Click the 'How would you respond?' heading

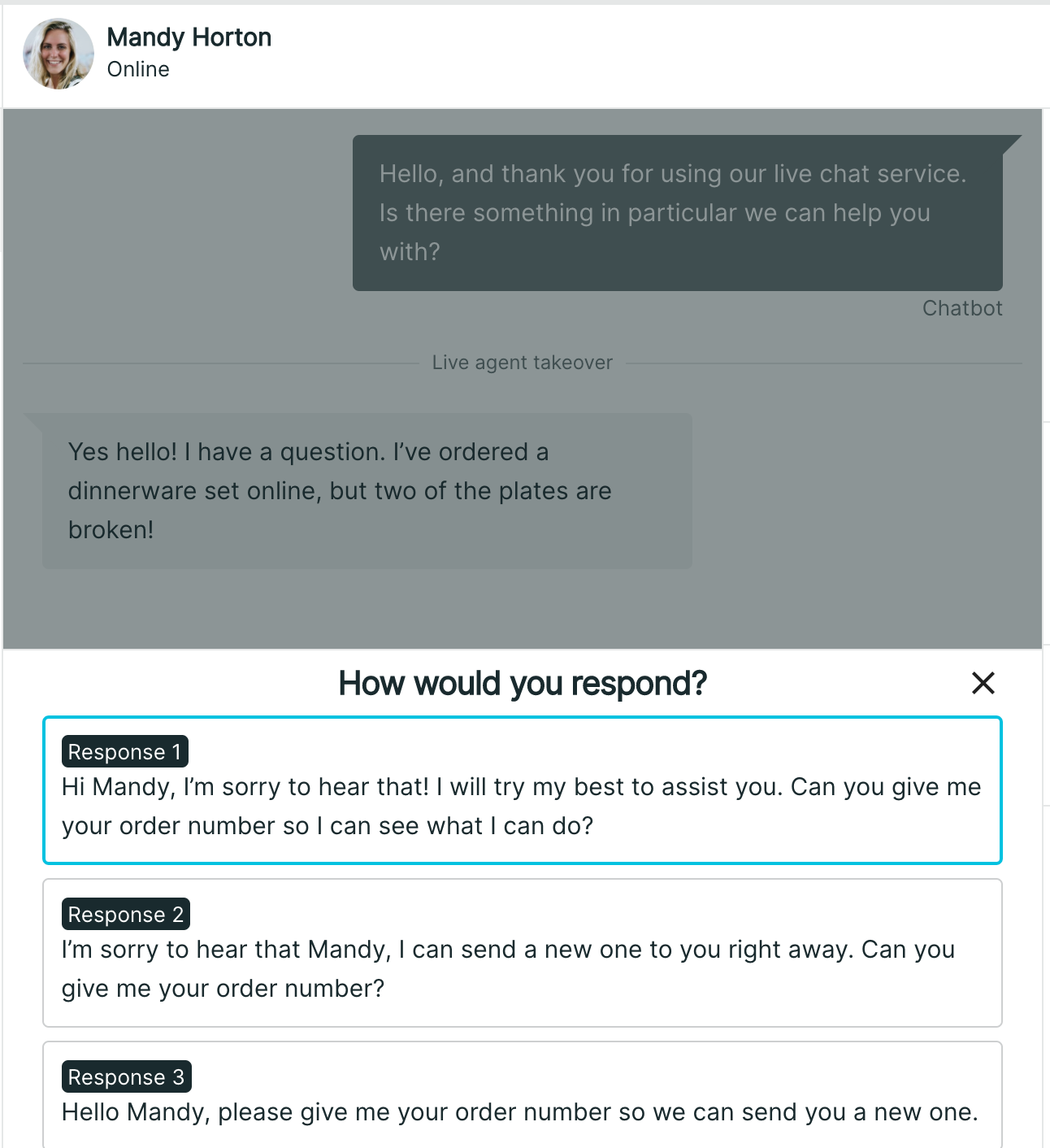point(523,683)
